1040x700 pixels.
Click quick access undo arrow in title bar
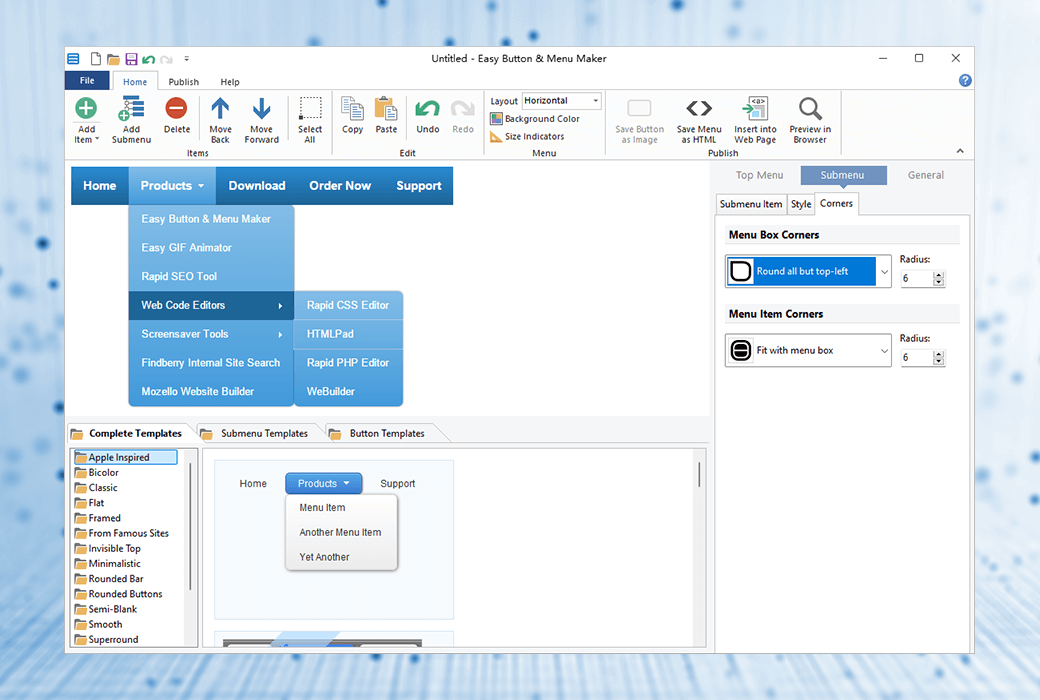pyautogui.click(x=149, y=59)
